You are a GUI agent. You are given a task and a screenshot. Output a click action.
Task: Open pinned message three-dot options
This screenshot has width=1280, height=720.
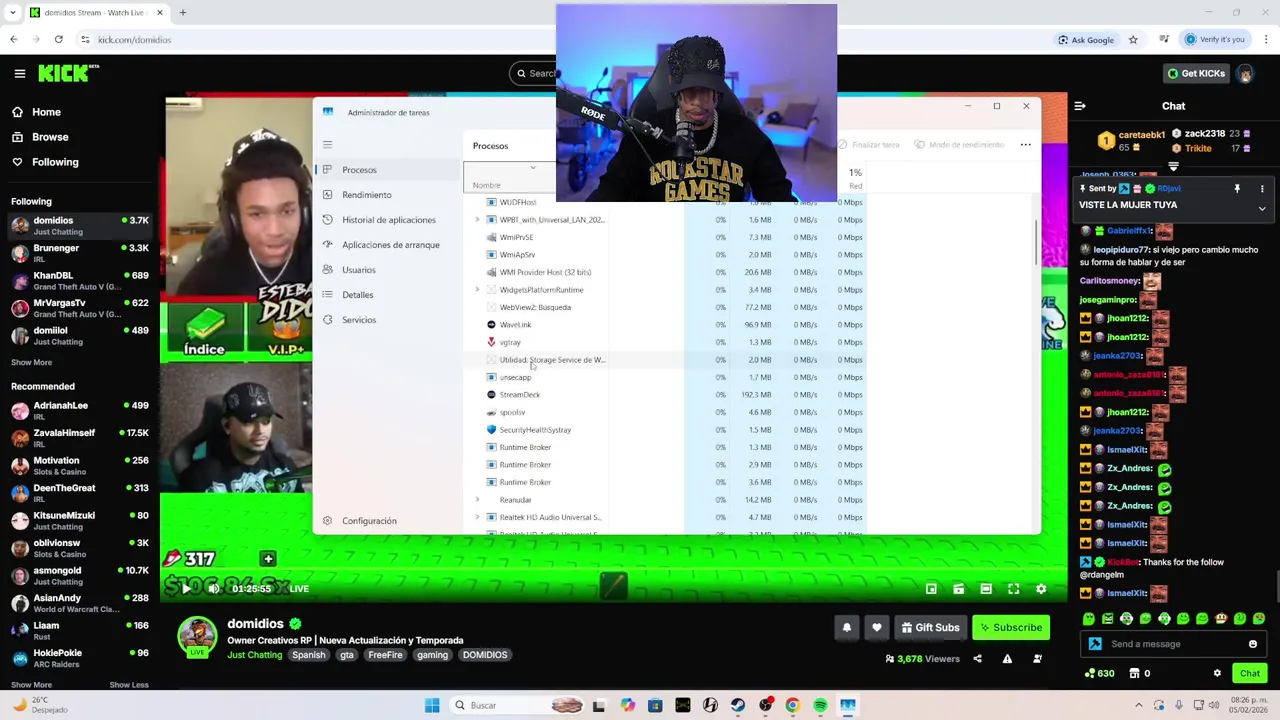(1262, 189)
